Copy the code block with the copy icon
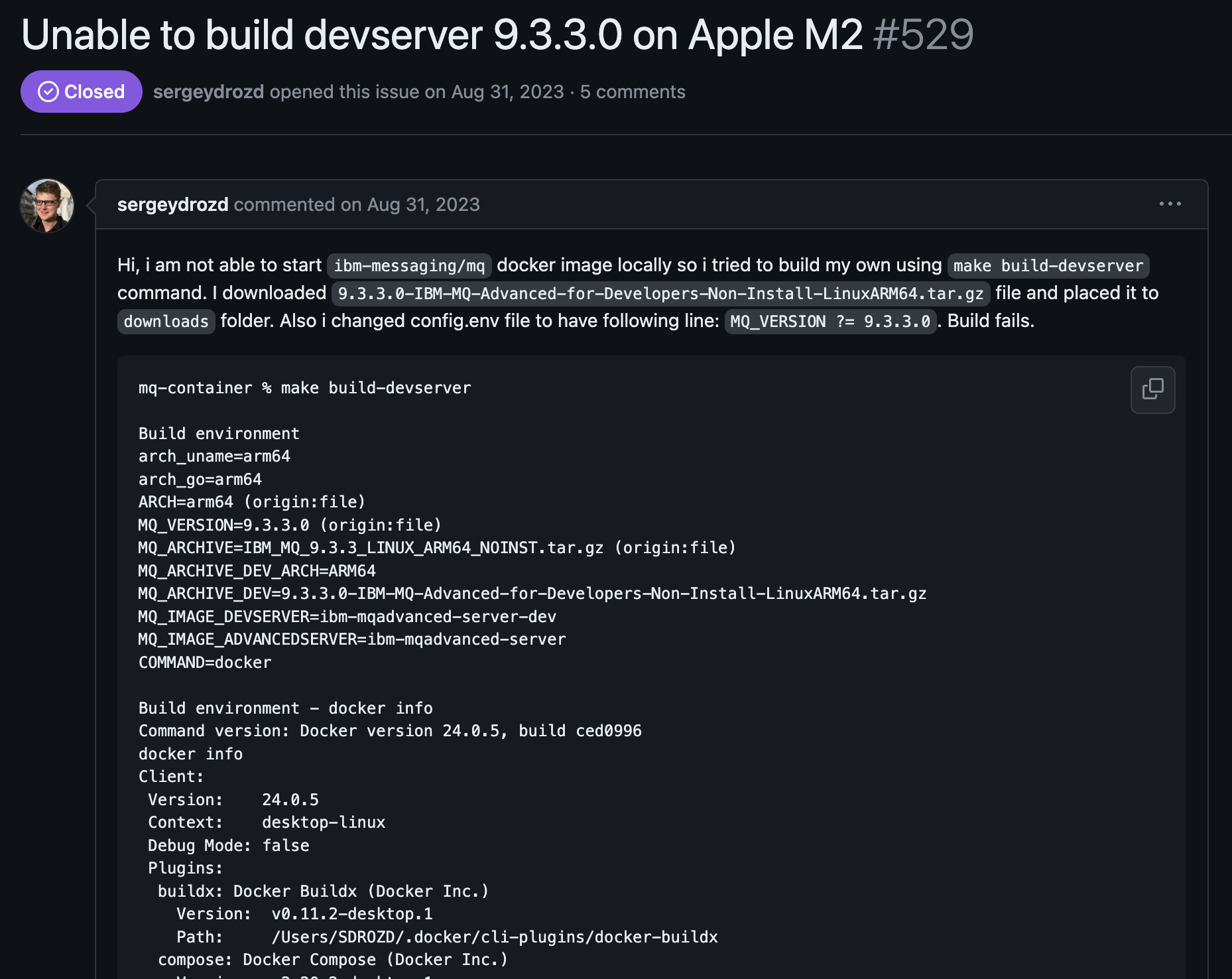1232x979 pixels. click(x=1152, y=389)
